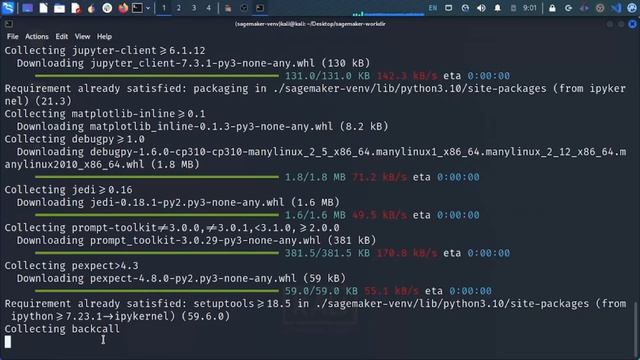Open the Chromium browser launcher
Viewport: 640px width, 360px height.
[x=107, y=8]
